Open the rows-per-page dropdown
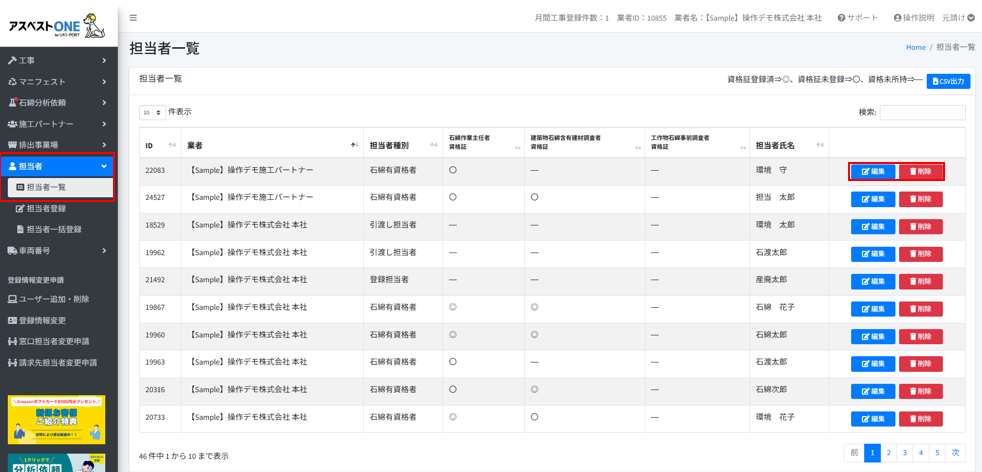This screenshot has height=472, width=982. click(x=152, y=113)
